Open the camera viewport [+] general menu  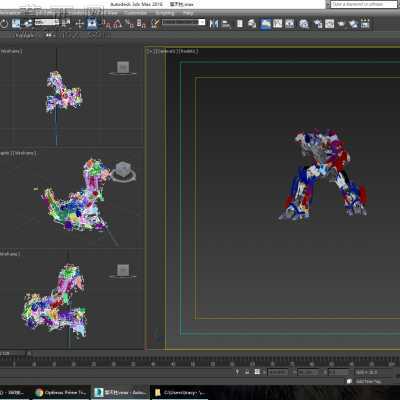pyautogui.click(x=149, y=51)
